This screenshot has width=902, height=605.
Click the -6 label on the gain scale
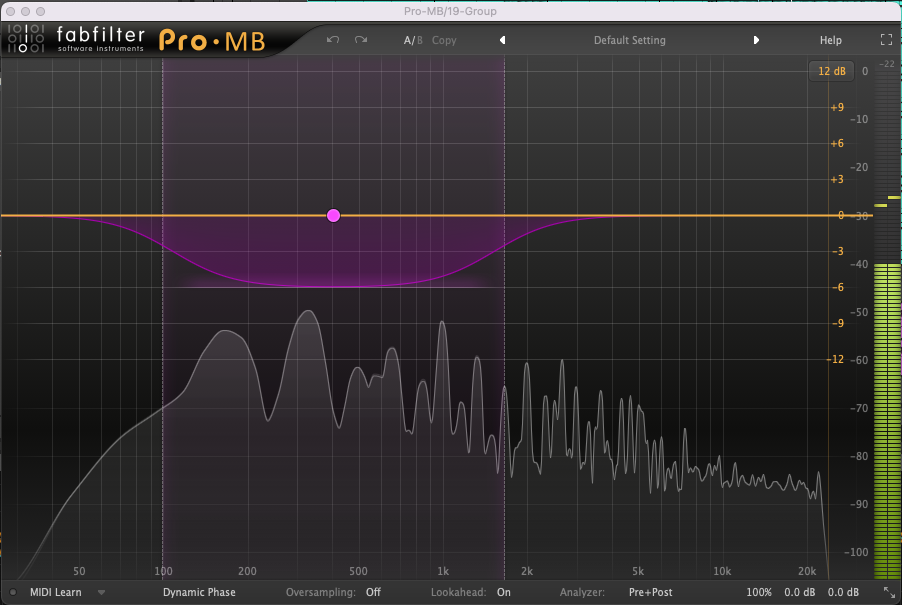[838, 287]
